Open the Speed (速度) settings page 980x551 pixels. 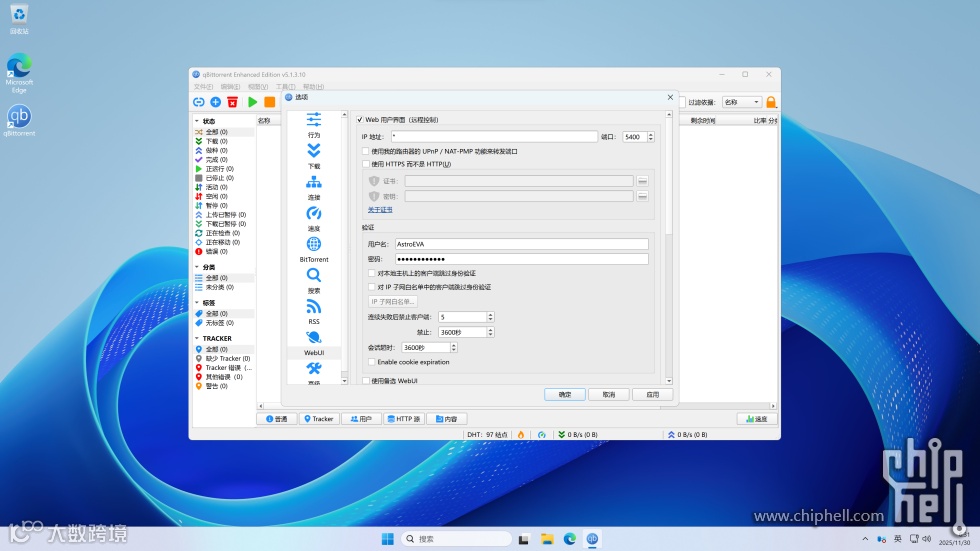coord(314,214)
